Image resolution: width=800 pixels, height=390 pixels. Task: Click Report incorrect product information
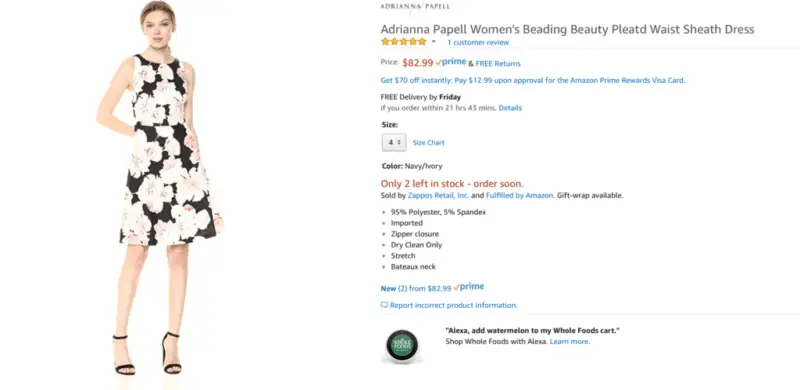point(453,305)
